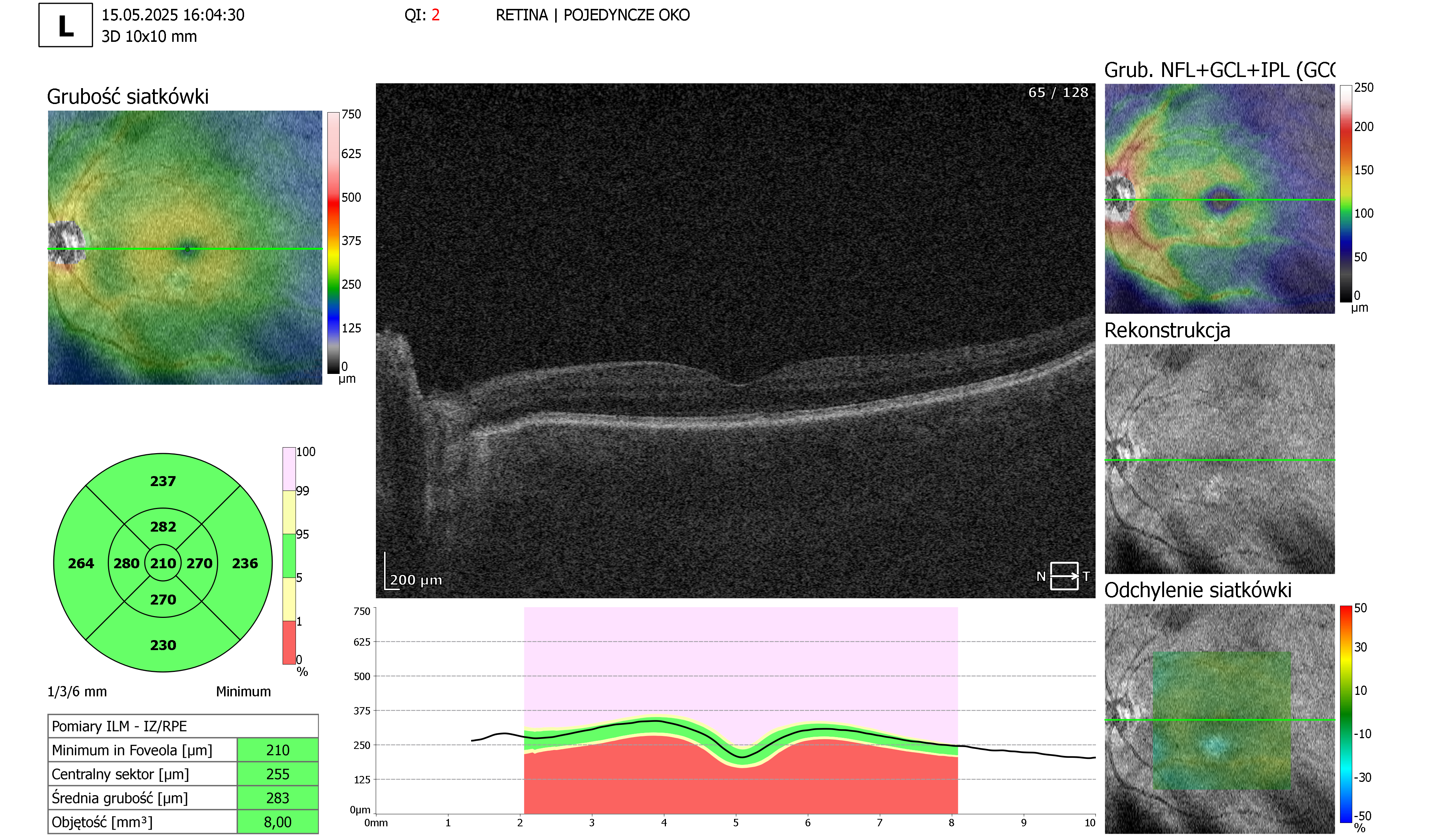Viewport: 1430px width, 840px height.
Task: Select the inner inferior 270 sector, below center
Action: coord(163,599)
